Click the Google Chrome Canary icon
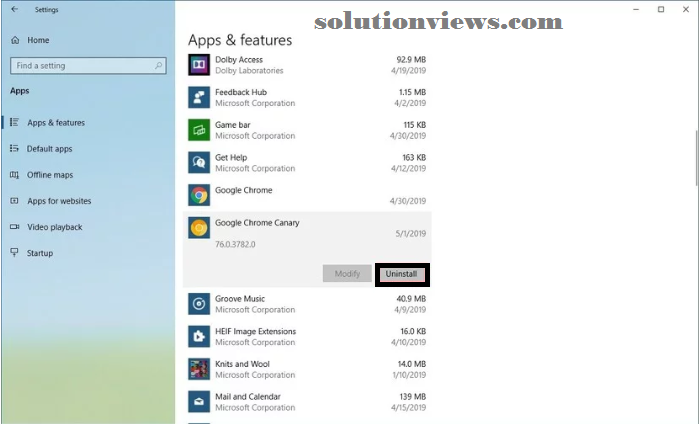The image size is (700, 424). point(199,228)
